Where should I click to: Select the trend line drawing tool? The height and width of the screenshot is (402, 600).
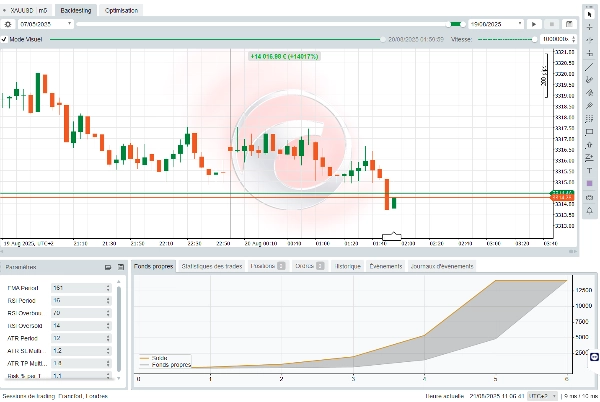pyautogui.click(x=590, y=67)
